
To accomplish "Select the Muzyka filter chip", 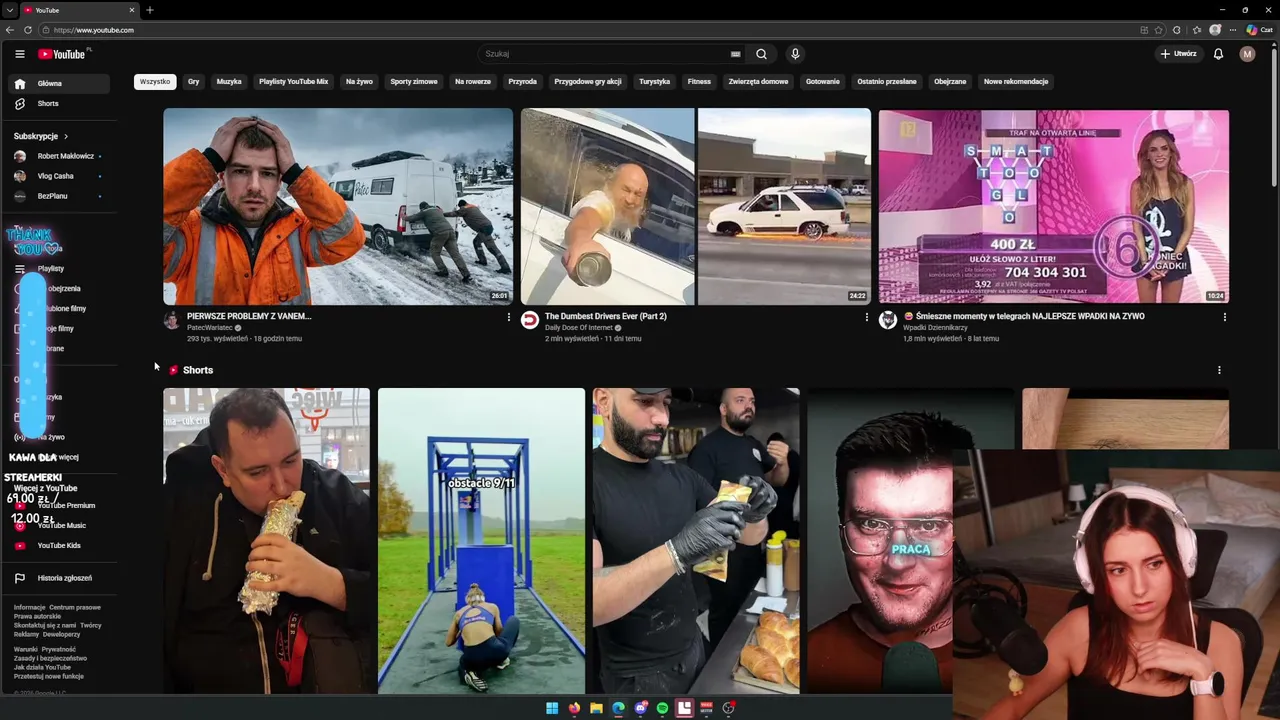I will click(229, 82).
